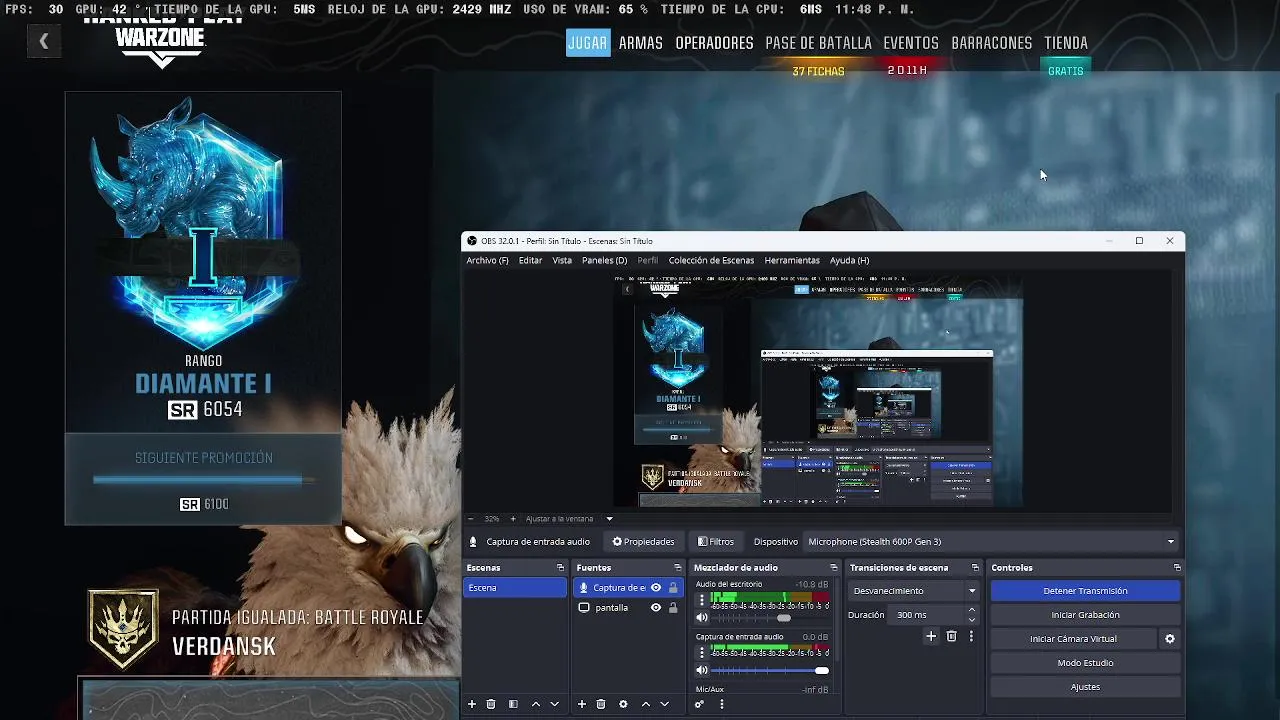Add a transition with the plus icon in Transiciones
Viewport: 1280px width, 720px height.
(931, 636)
